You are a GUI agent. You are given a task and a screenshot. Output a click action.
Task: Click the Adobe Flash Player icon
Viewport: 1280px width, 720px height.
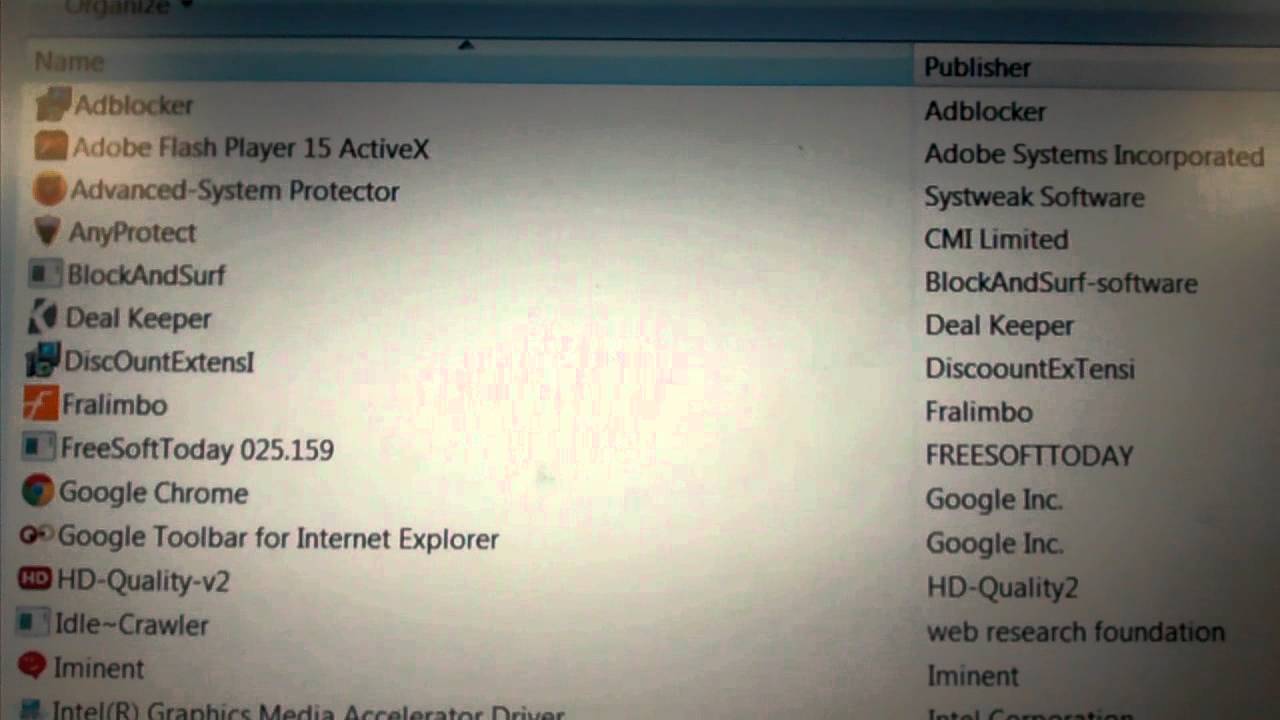point(51,148)
